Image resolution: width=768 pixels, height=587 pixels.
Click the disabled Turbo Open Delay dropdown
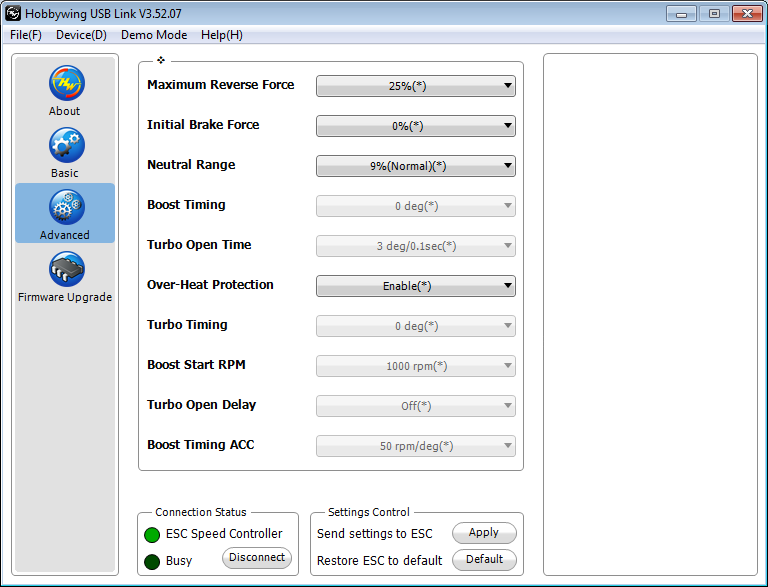pos(416,406)
